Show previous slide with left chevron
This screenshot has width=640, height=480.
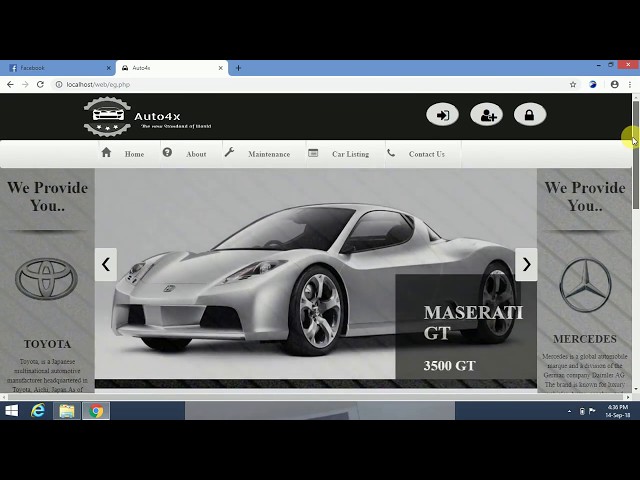click(106, 264)
